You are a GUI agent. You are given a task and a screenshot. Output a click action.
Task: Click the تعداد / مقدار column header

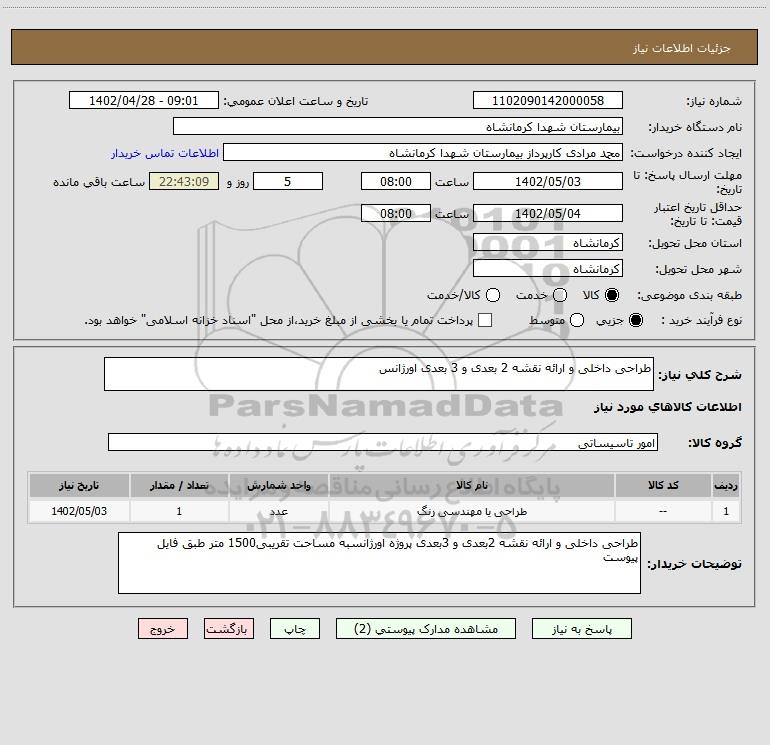(x=179, y=485)
